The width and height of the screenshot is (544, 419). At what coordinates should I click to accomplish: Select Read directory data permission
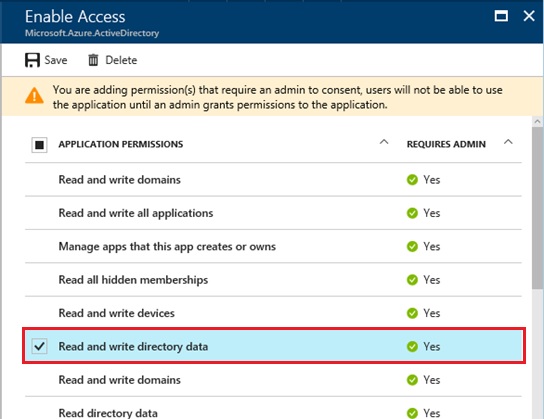point(273,409)
